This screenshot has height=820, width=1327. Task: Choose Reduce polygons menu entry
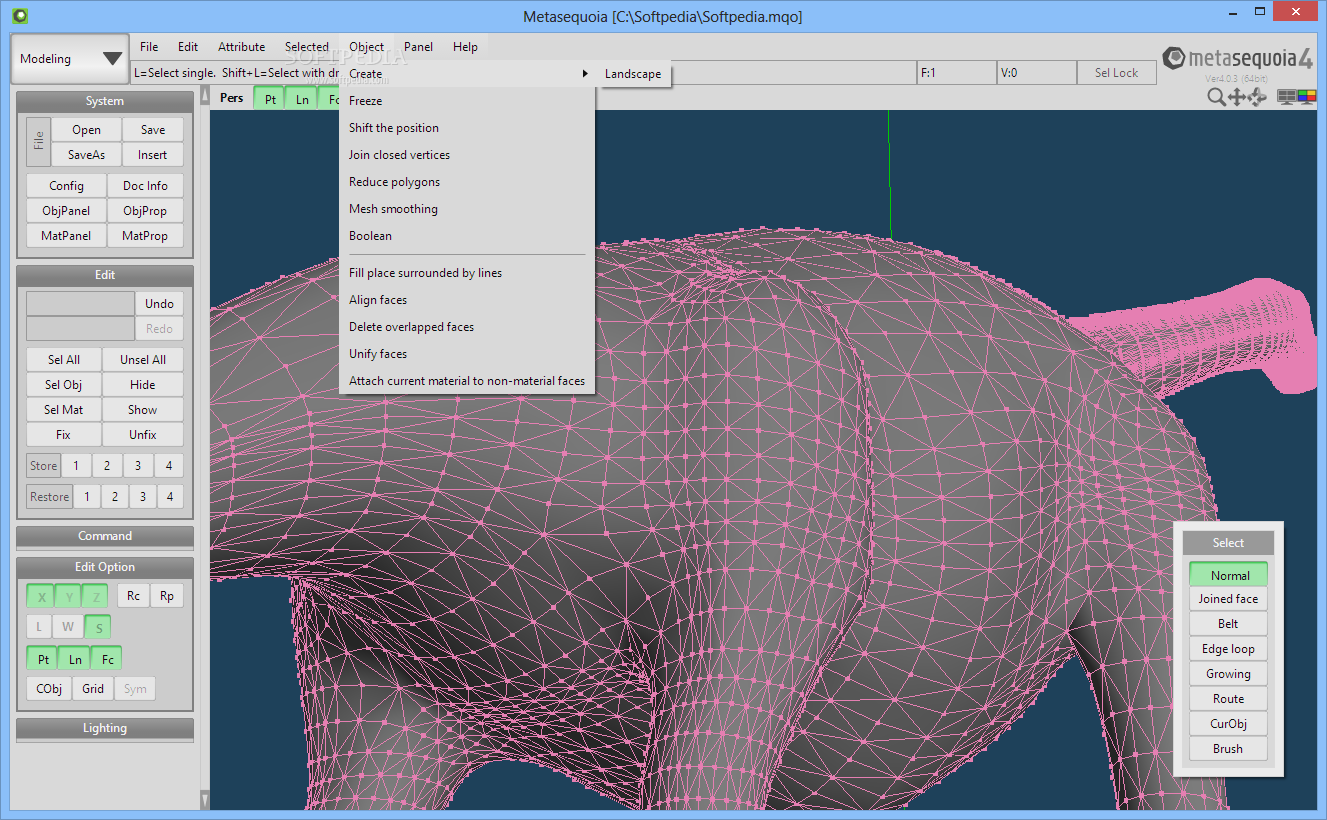click(467, 182)
